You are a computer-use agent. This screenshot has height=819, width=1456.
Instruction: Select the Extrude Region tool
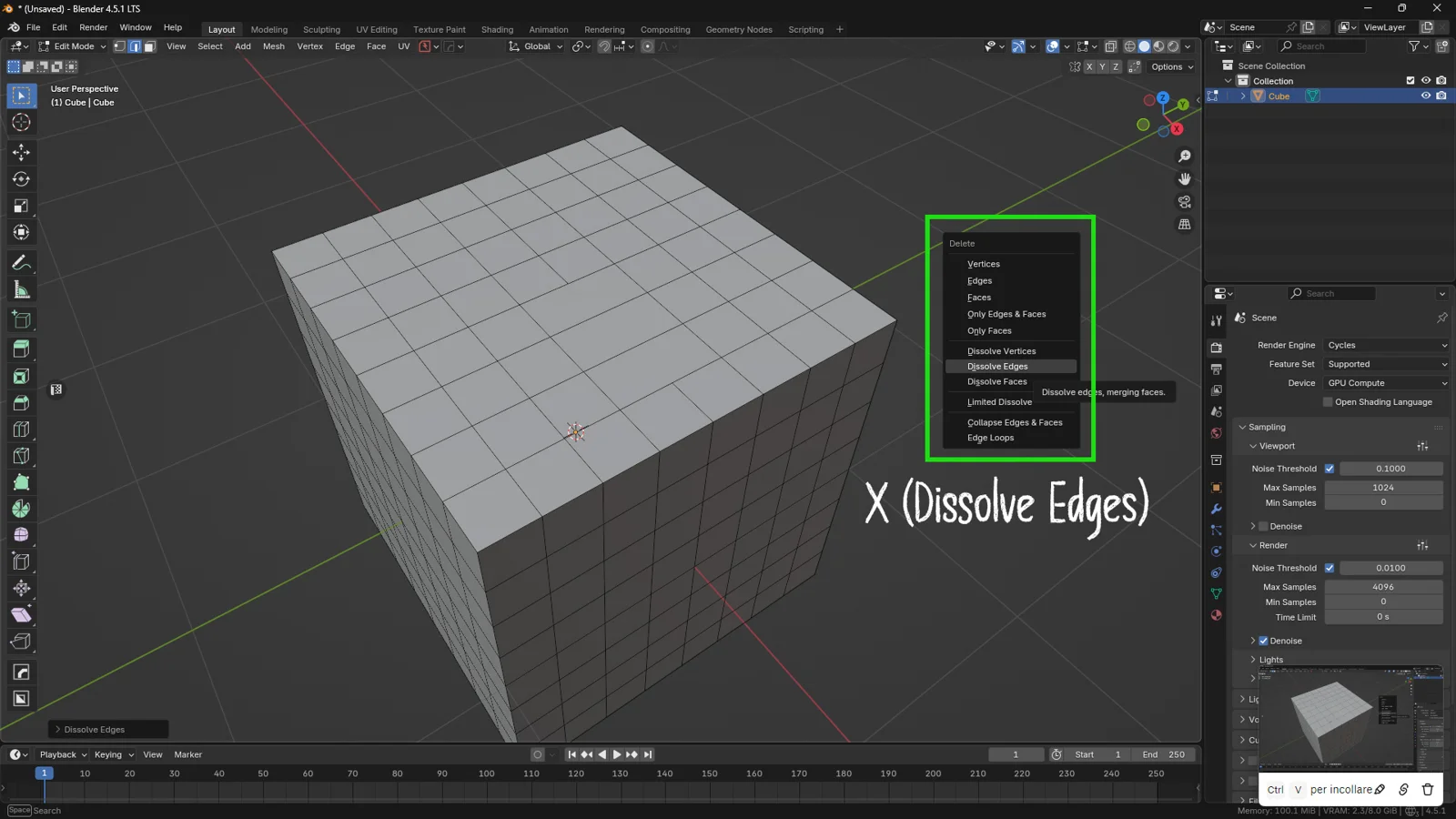pos(21,349)
